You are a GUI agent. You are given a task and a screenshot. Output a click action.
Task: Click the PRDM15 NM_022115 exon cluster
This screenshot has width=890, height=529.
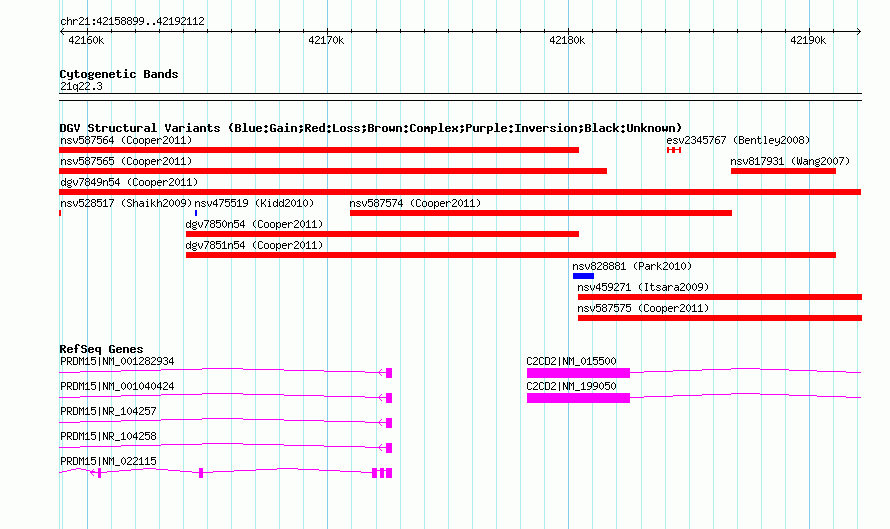[382, 473]
